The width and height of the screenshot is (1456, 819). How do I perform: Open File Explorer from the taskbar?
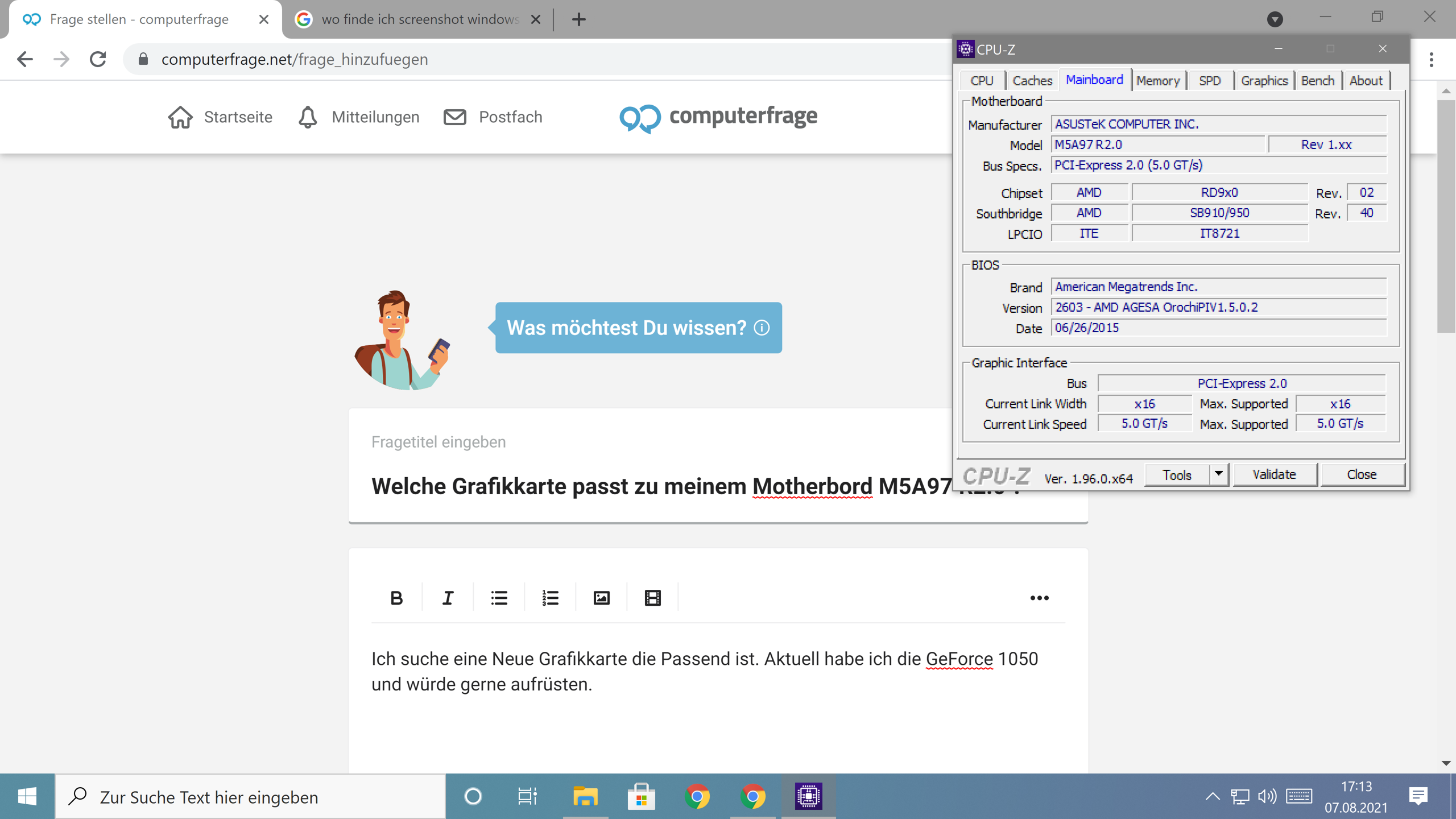[585, 796]
